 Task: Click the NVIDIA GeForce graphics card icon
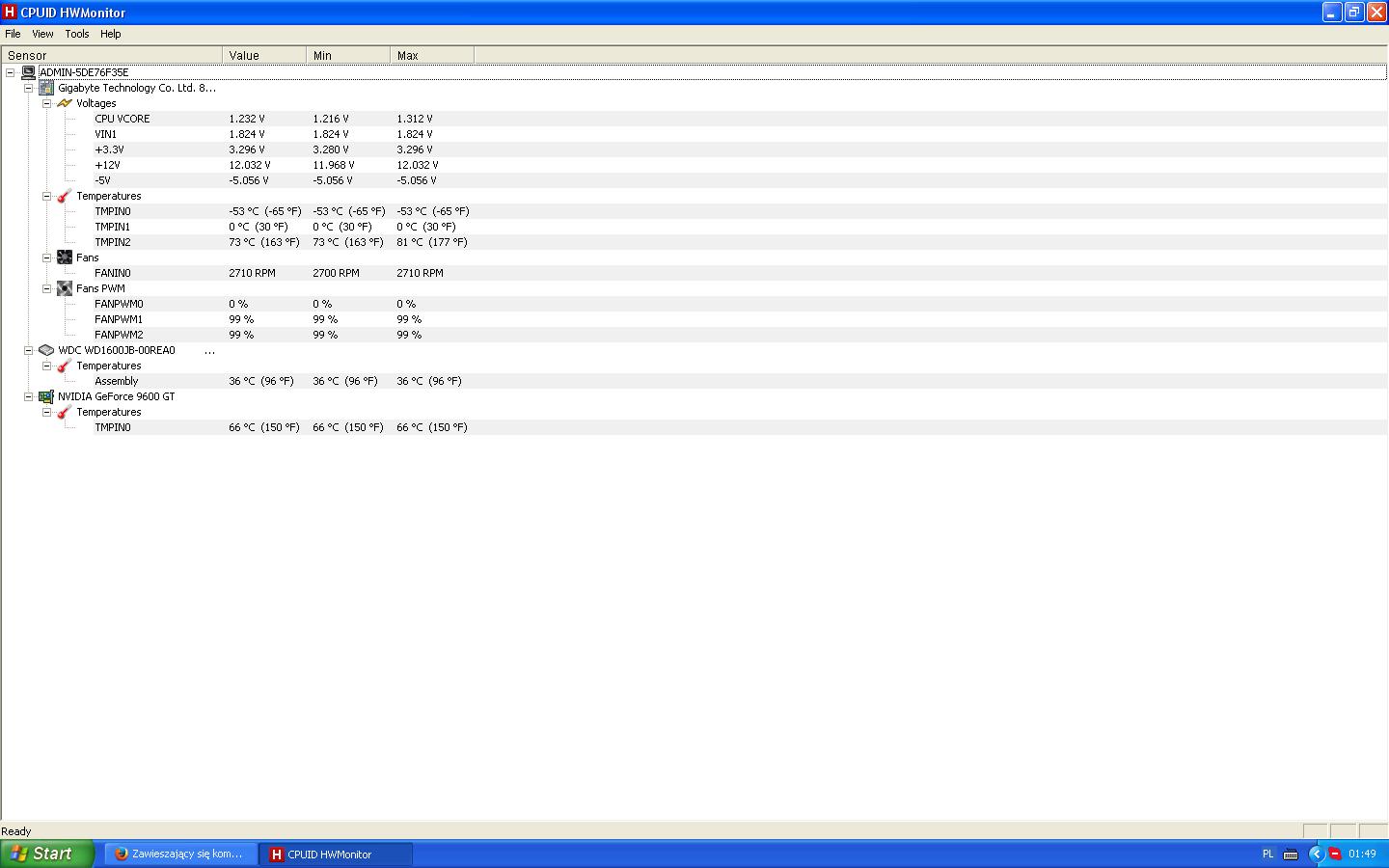(46, 396)
